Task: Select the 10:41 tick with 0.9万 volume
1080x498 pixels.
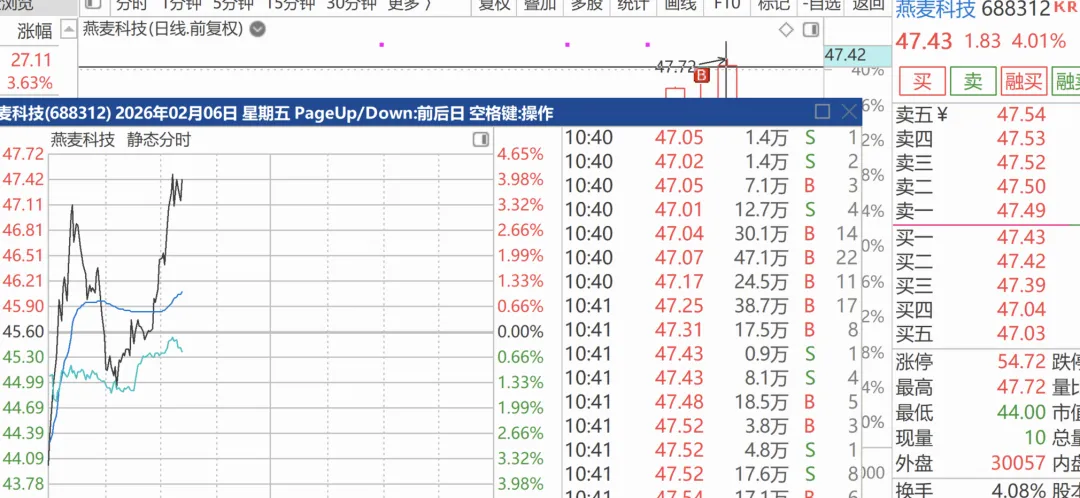Action: click(x=712, y=354)
